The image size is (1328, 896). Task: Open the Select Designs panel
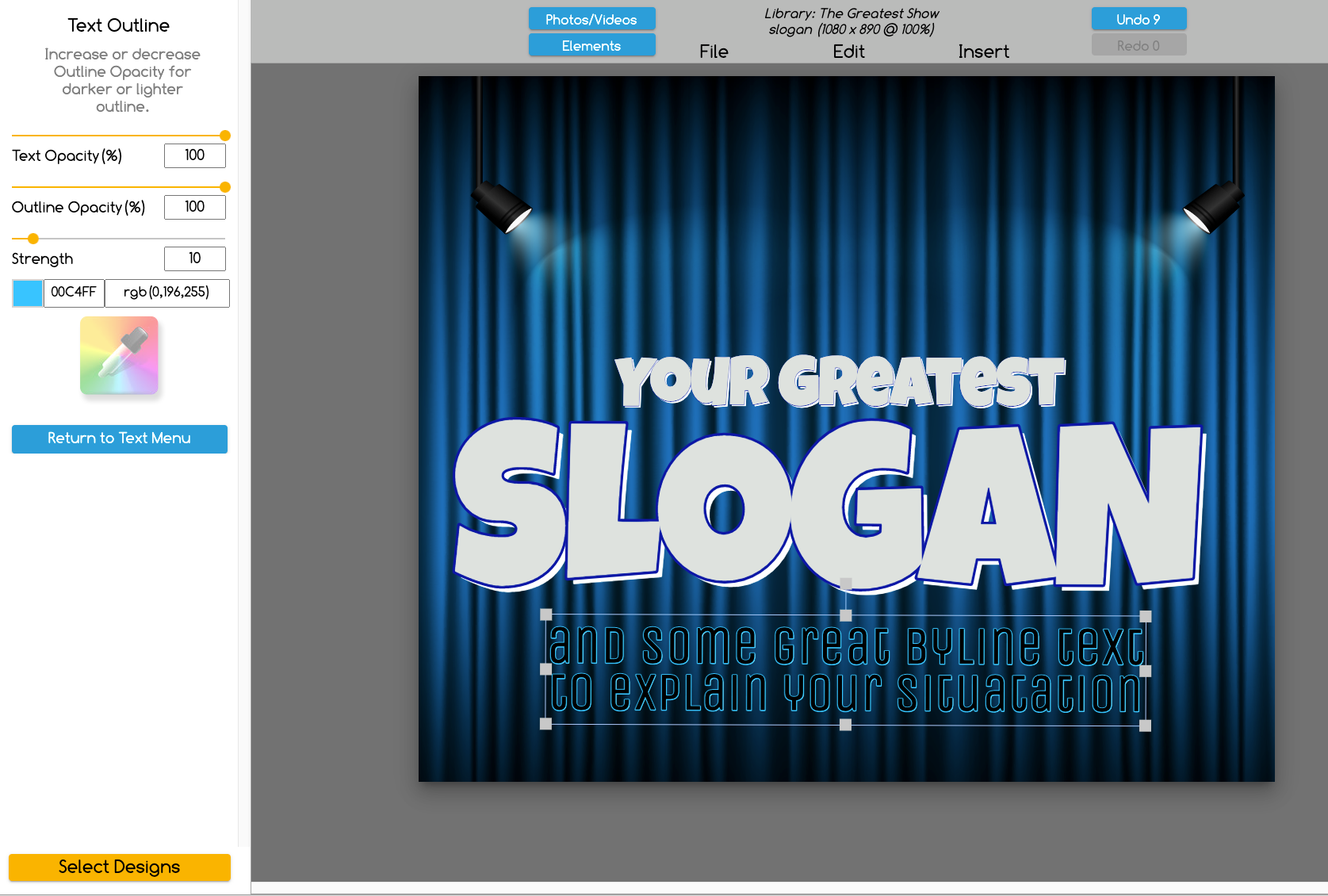click(119, 867)
